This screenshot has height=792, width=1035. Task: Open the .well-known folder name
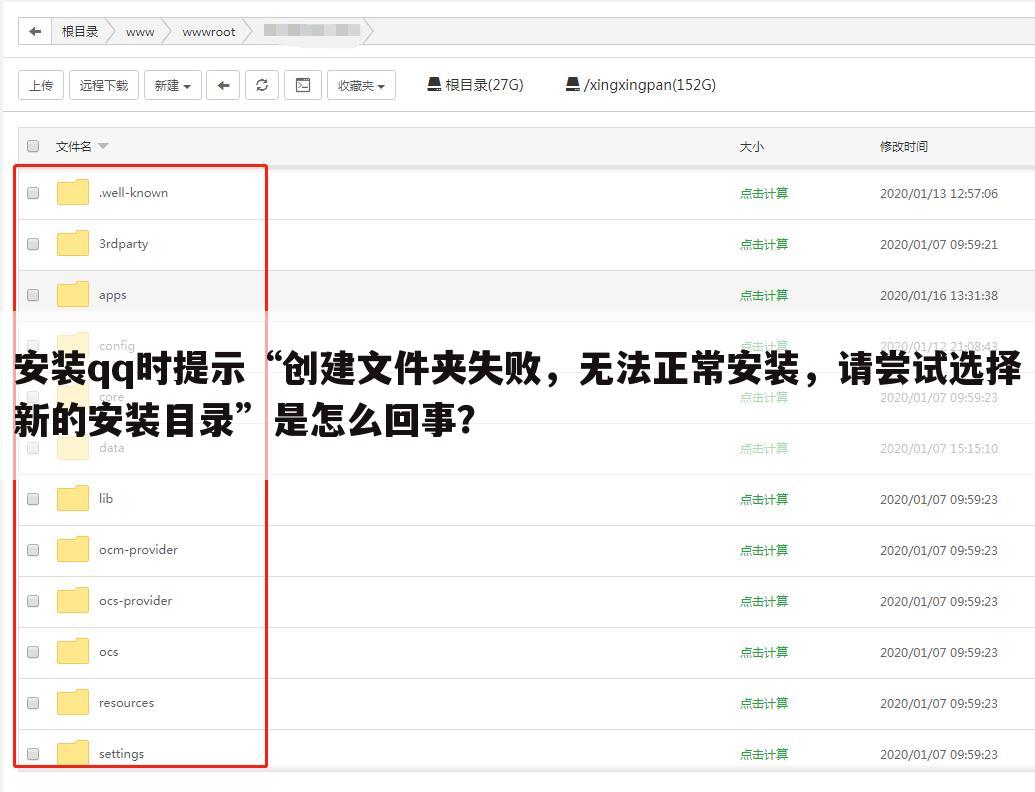(x=133, y=193)
